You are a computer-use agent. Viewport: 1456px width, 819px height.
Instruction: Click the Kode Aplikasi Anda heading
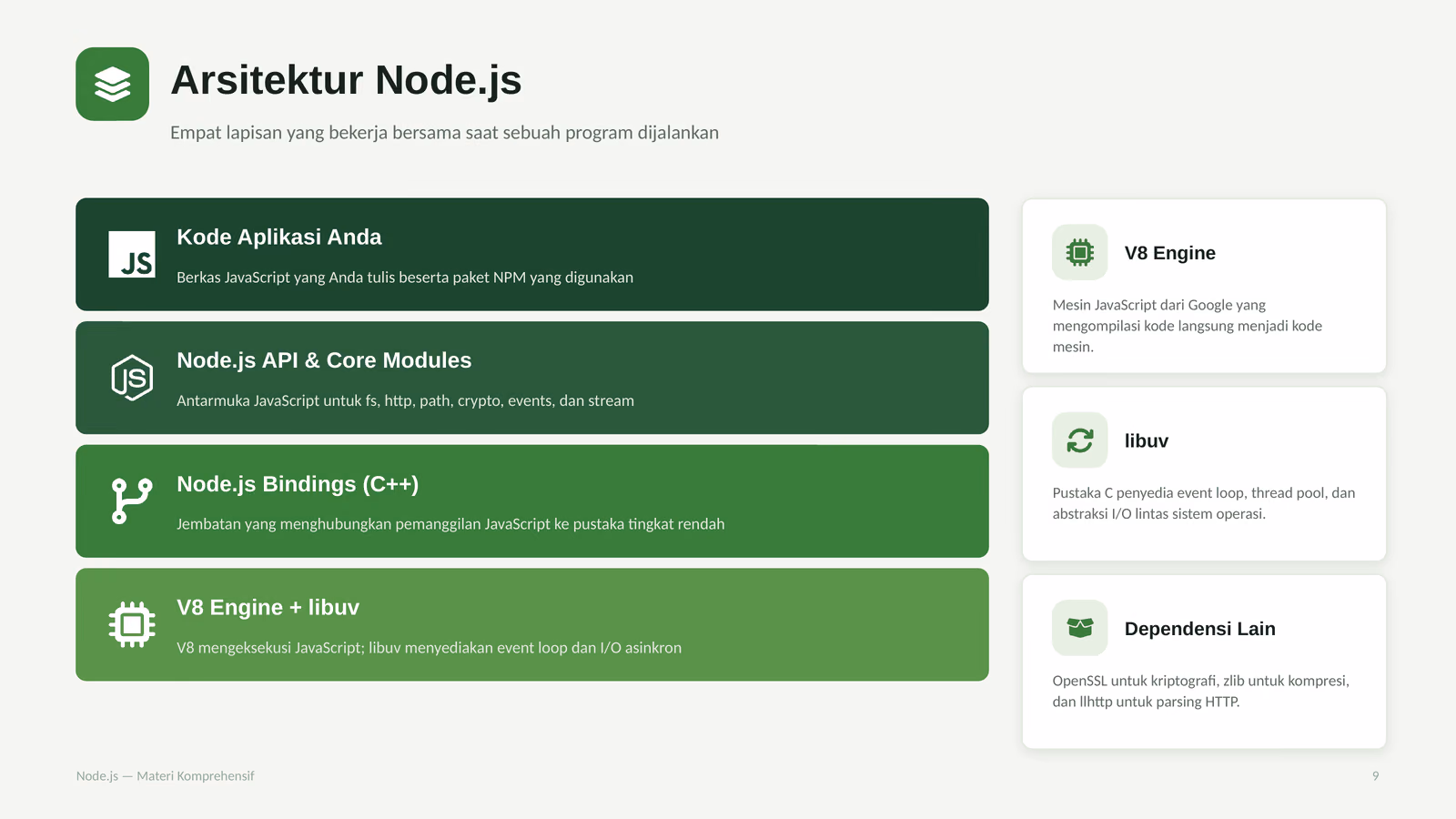pyautogui.click(x=279, y=237)
